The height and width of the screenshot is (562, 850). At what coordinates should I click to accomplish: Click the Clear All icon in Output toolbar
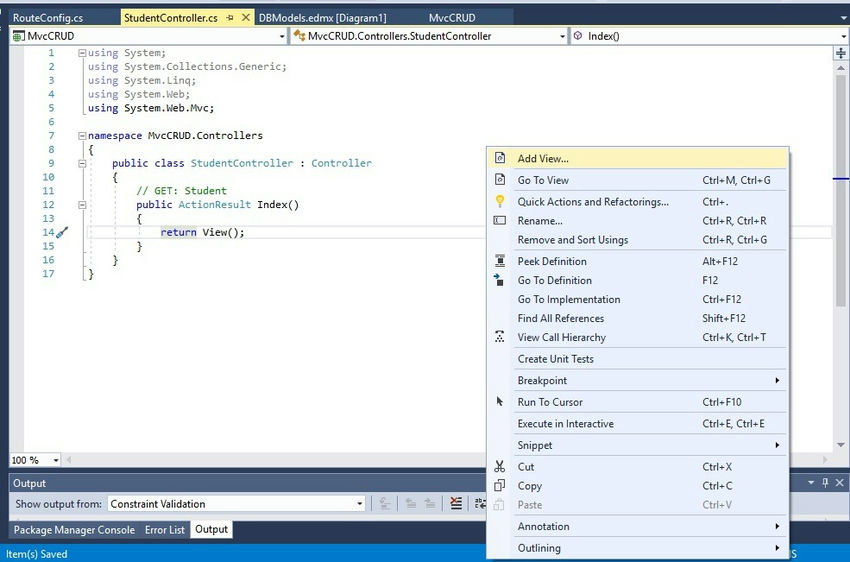[456, 504]
